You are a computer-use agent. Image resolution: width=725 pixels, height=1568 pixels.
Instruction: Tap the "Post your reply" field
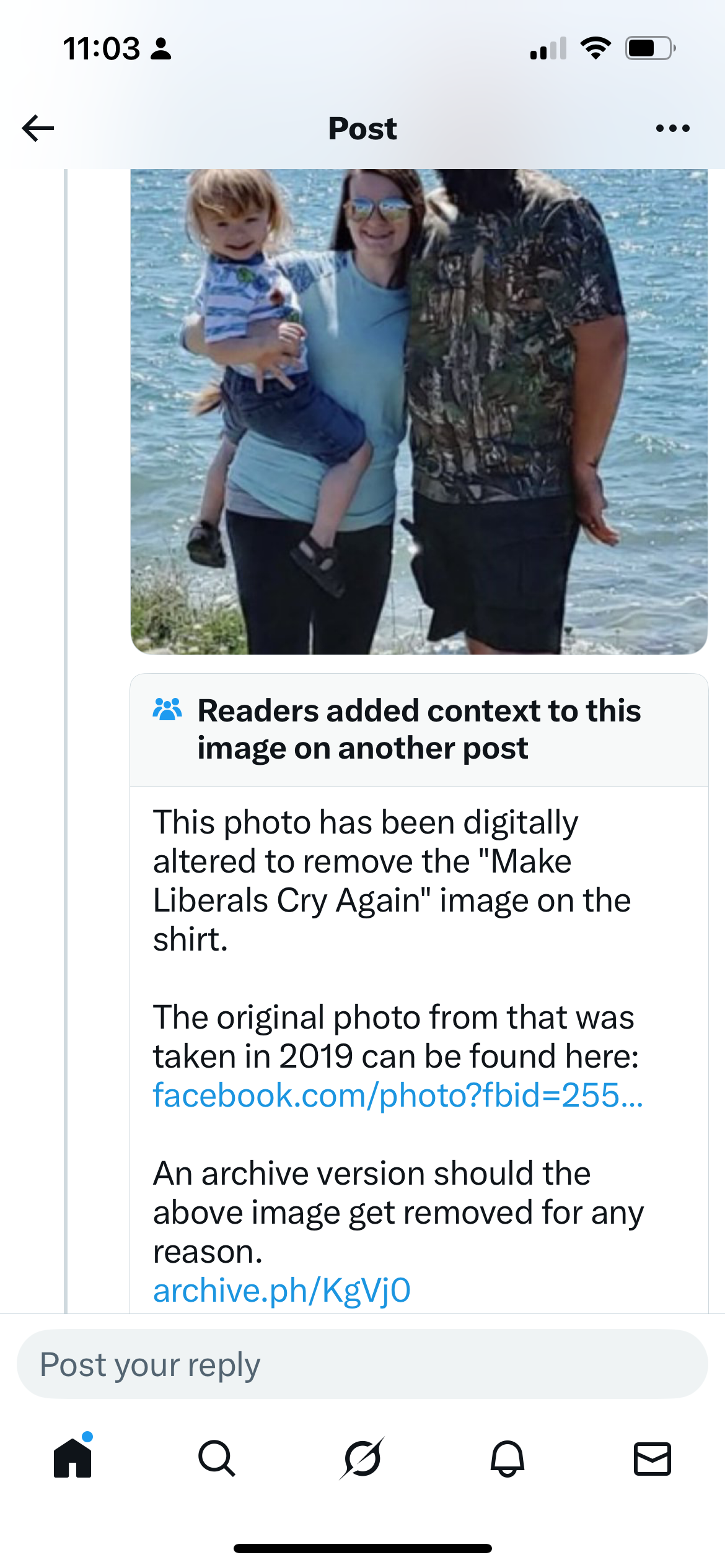click(x=362, y=1364)
